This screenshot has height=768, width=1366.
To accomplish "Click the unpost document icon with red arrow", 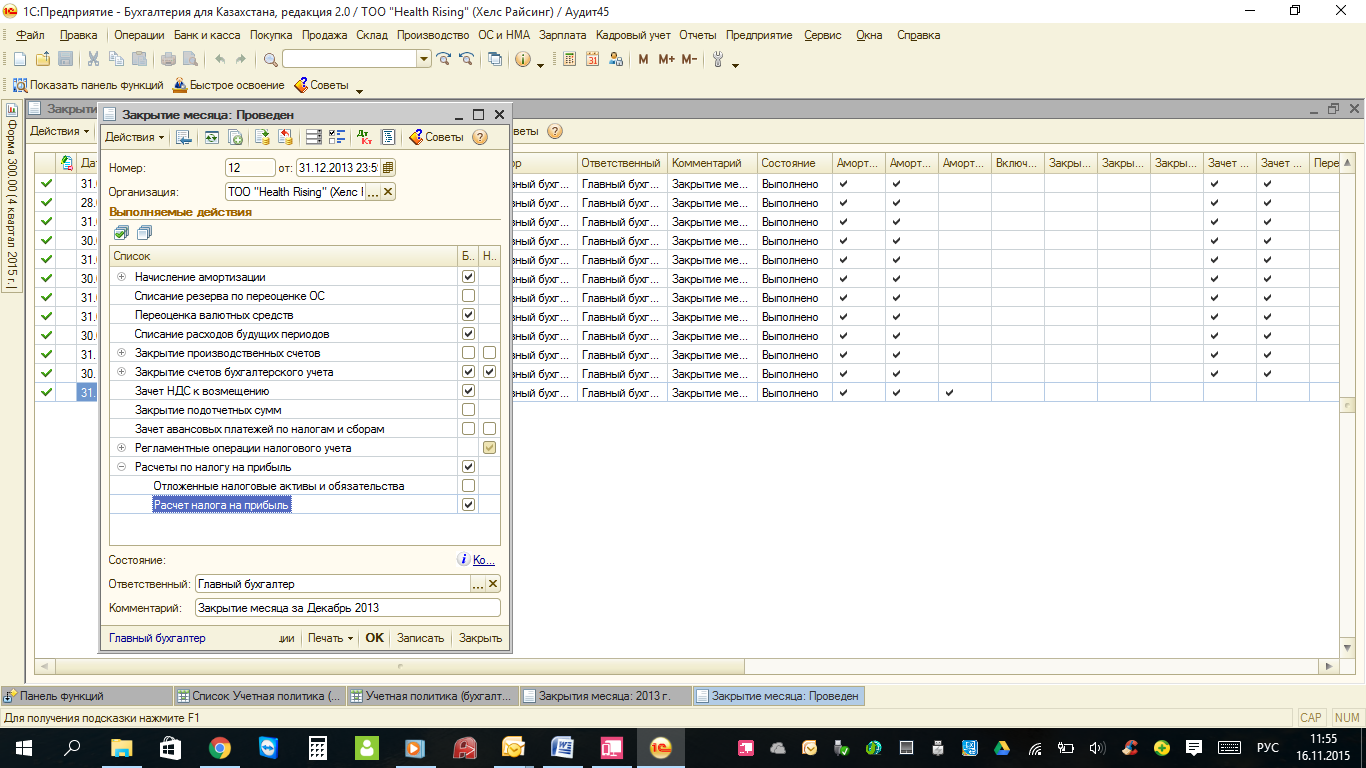I will pyautogui.click(x=285, y=137).
